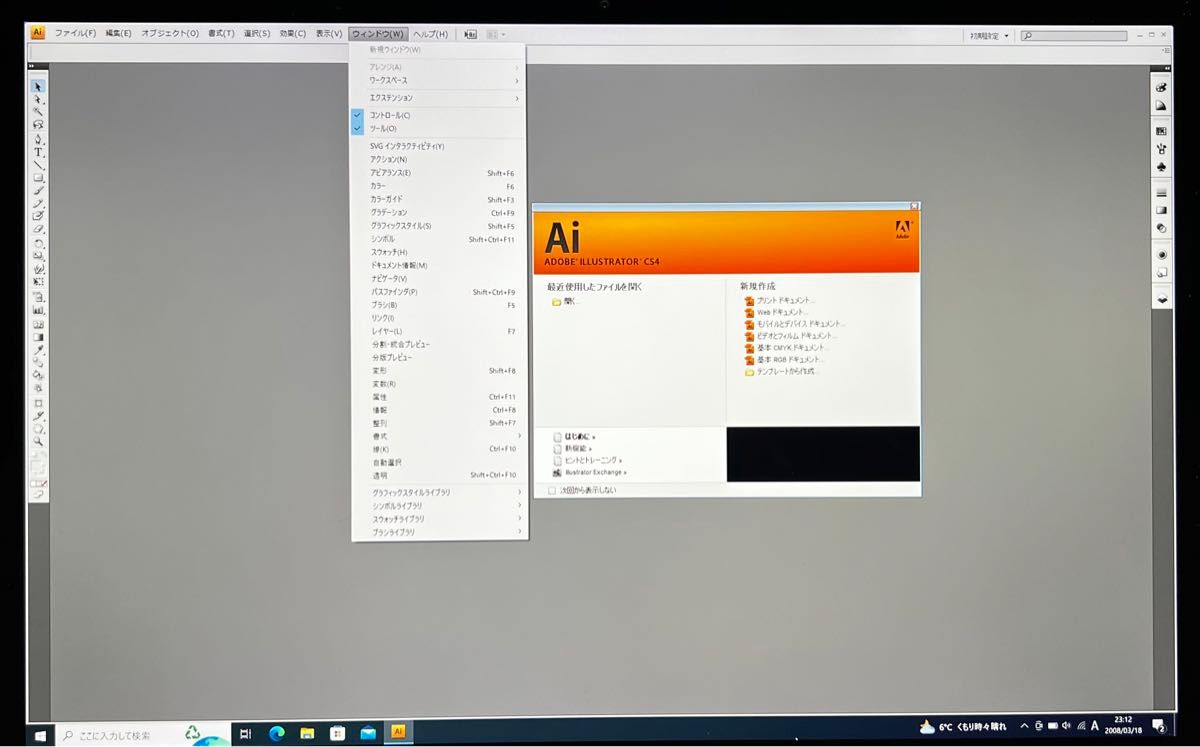Screen dimensions: 1200x747
Task: Select the Lasso tool
Action: coord(38,126)
